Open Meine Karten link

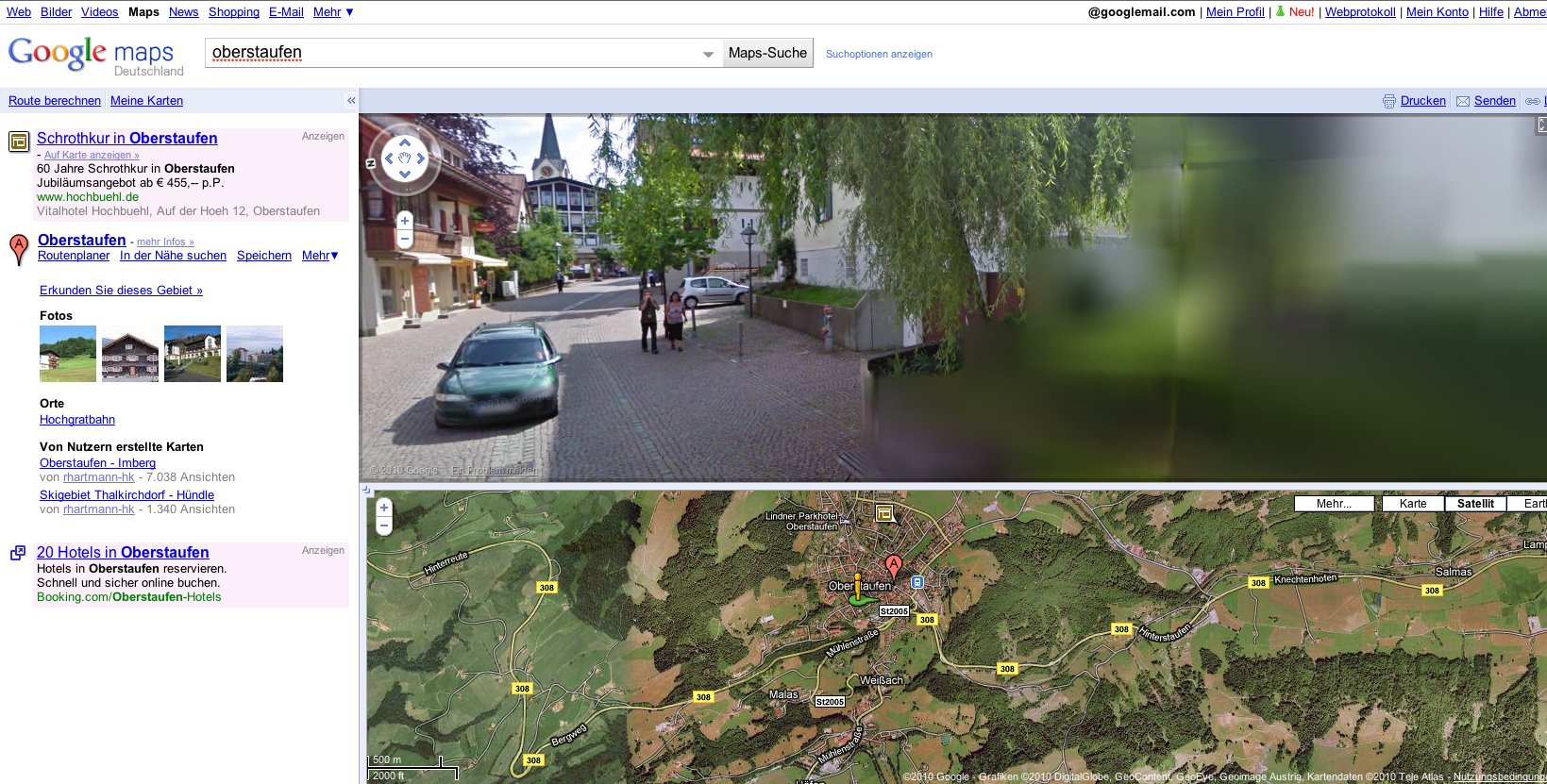click(146, 101)
